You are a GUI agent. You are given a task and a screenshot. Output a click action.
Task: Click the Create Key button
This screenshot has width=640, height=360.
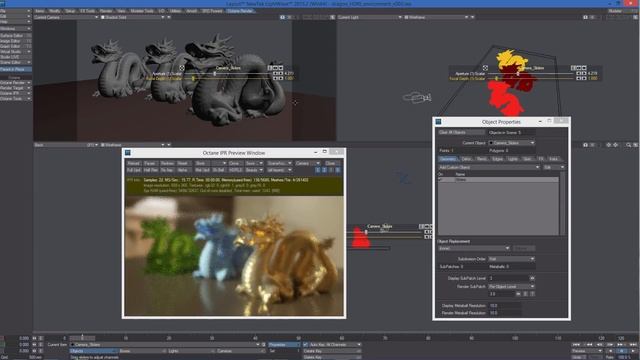(332, 351)
